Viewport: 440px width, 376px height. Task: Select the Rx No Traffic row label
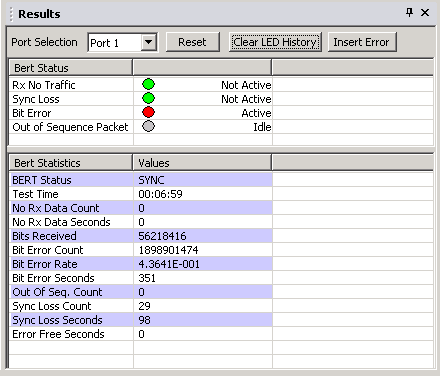point(44,85)
